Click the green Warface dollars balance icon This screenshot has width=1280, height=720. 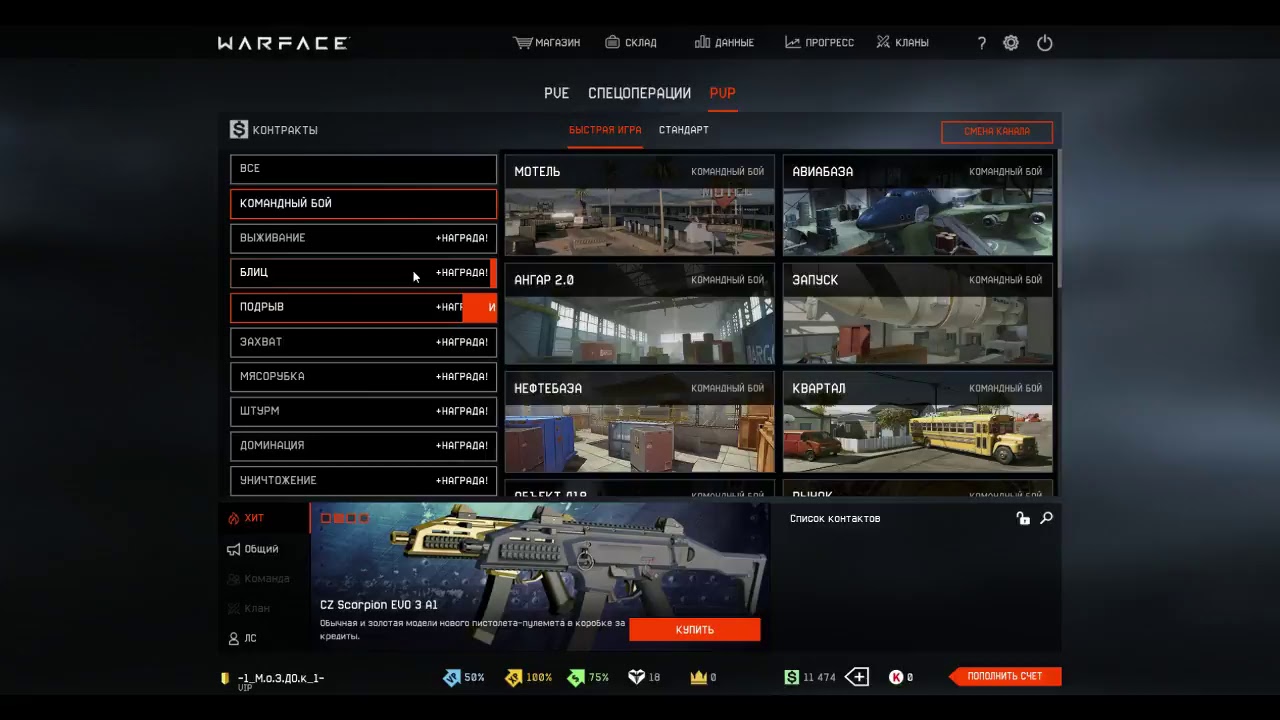(792, 678)
